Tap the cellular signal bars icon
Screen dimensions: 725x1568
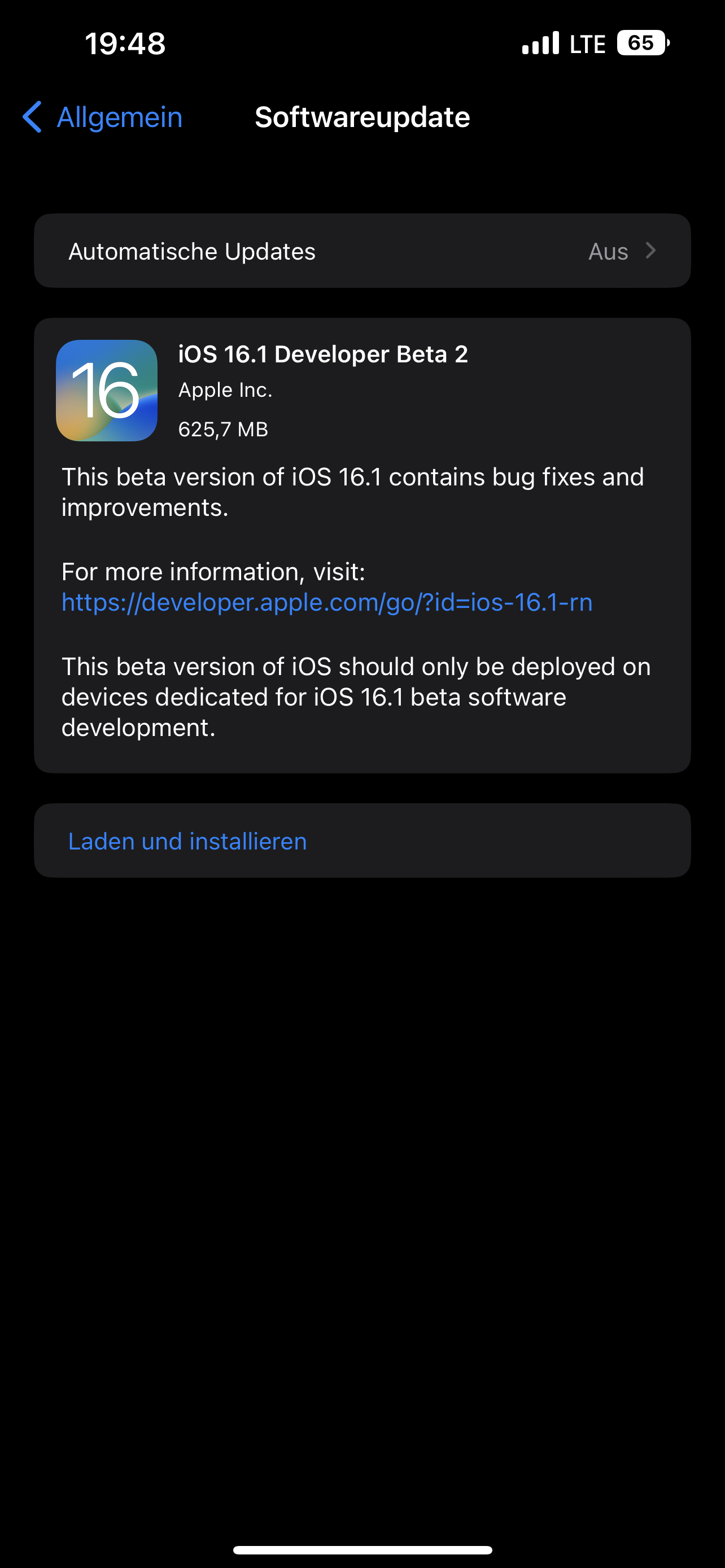tap(540, 43)
